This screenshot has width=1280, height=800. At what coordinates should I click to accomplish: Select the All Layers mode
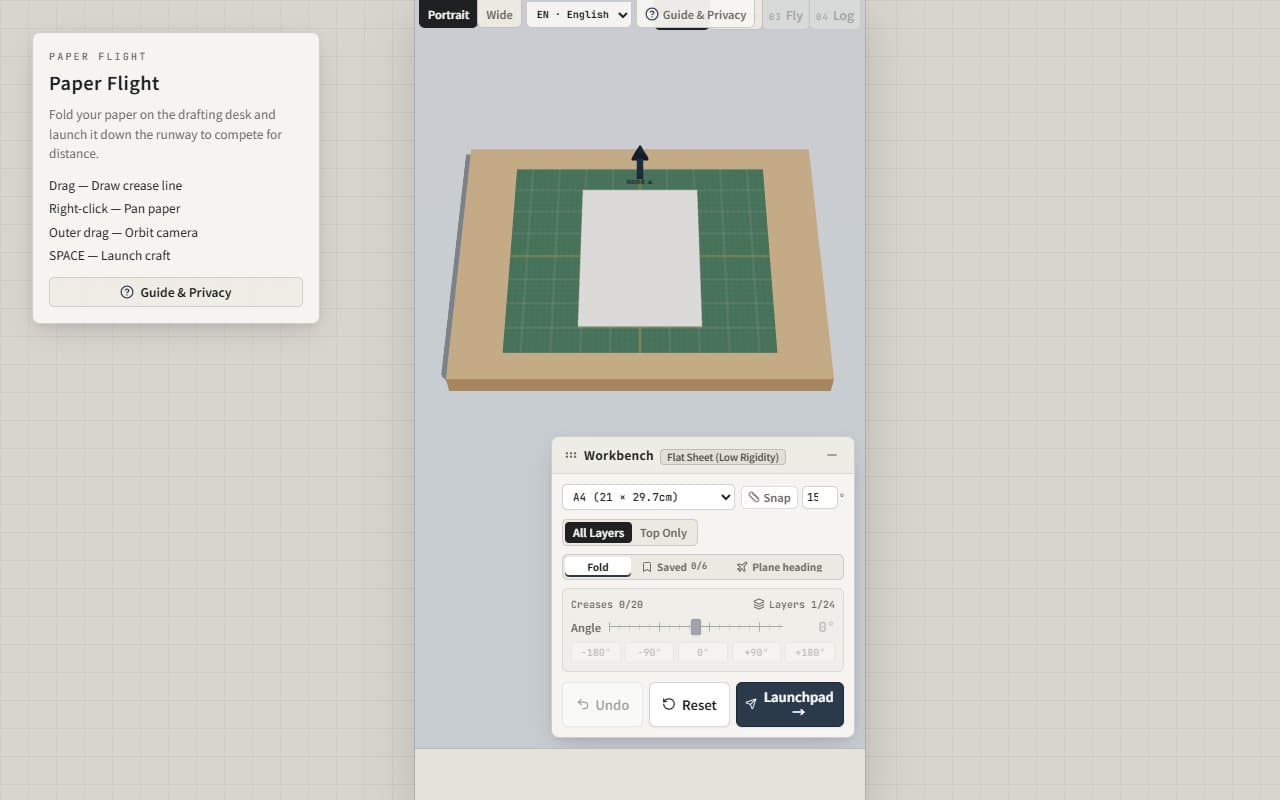click(x=598, y=533)
